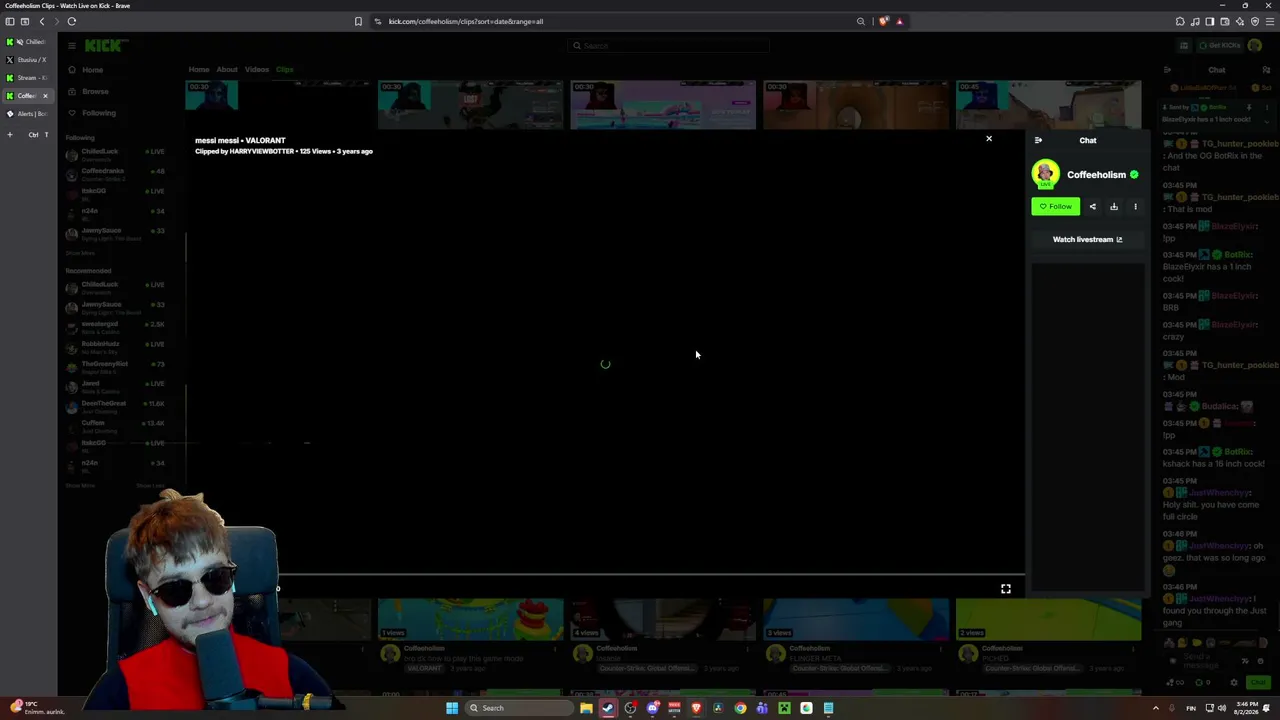Open the 00:45 clip thumbnail in the top row
1280x720 pixels.
1048,105
